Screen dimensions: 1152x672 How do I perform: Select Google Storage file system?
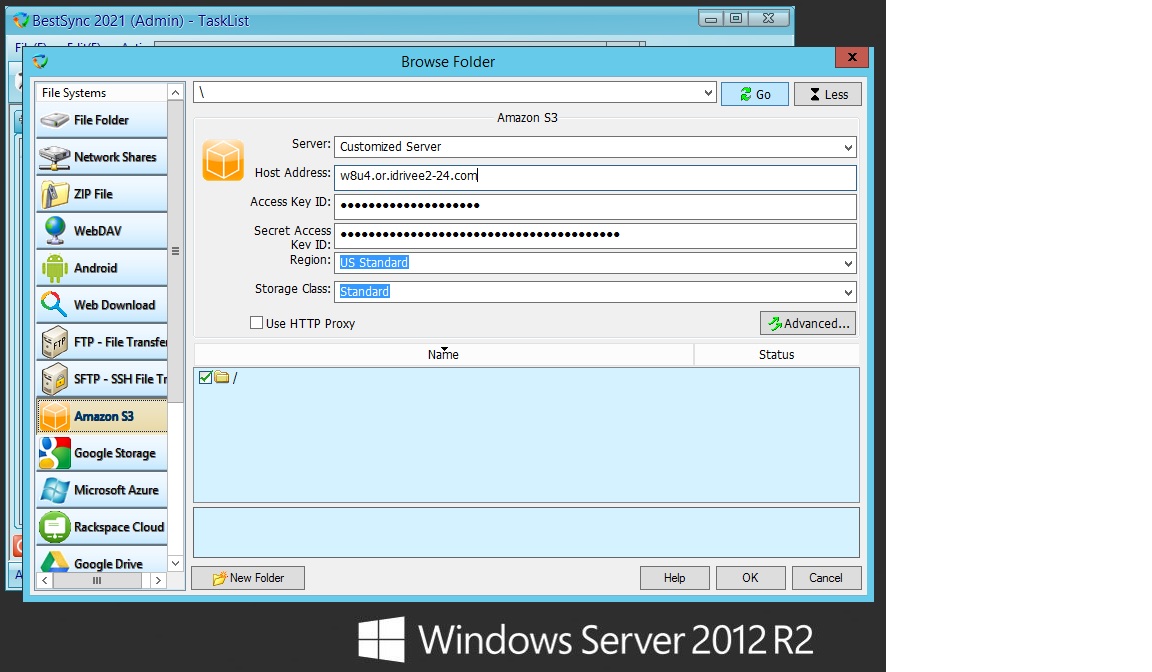(102, 453)
